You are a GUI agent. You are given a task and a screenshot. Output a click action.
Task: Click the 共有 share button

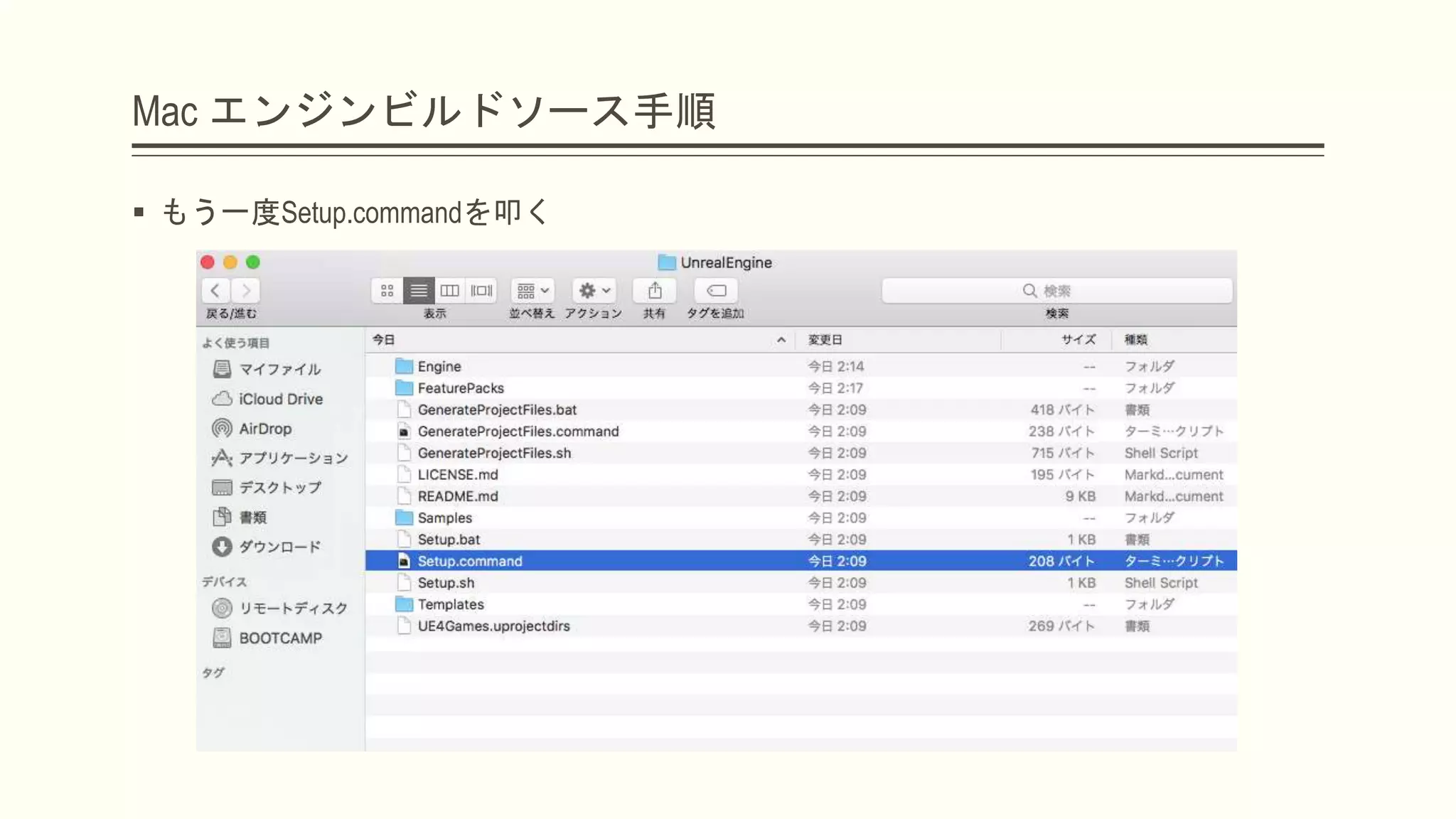click(x=655, y=290)
